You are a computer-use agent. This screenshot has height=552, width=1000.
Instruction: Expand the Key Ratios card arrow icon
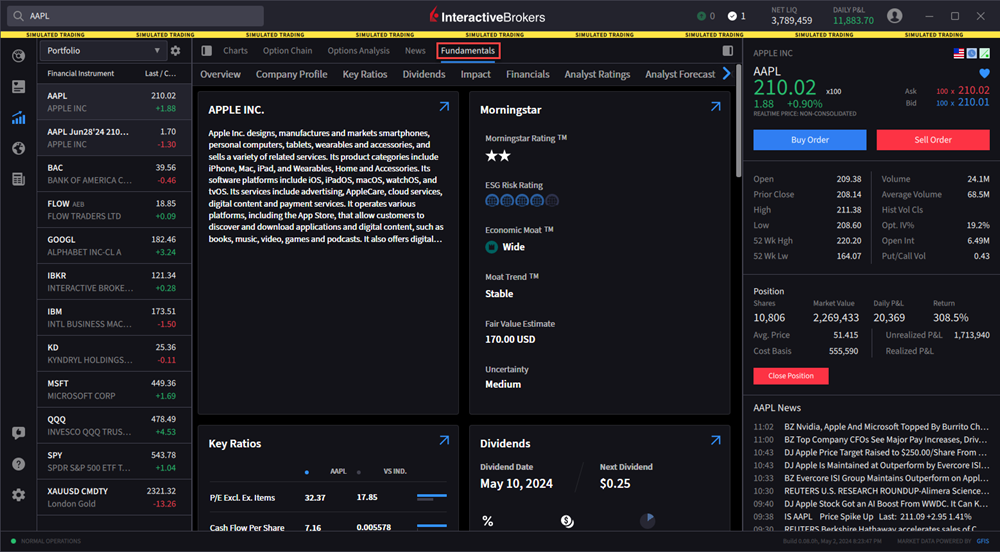(x=444, y=440)
